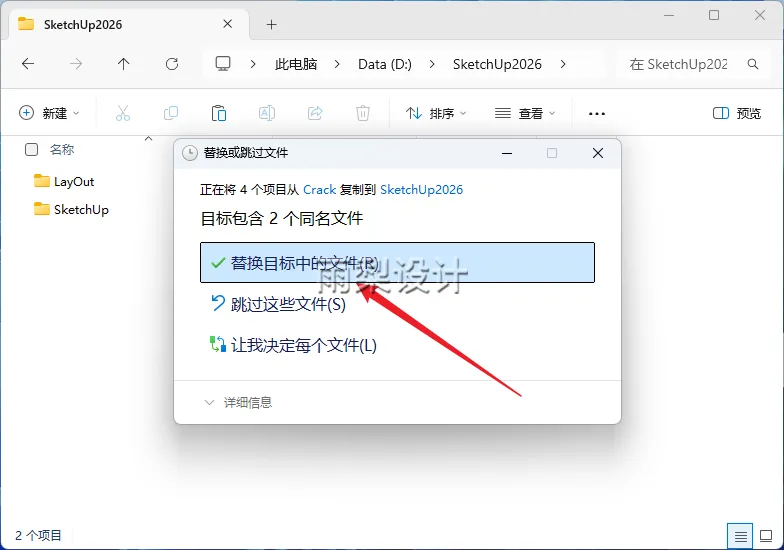784x550 pixels.
Task: Click the Rename icon in toolbar
Action: 266,114
